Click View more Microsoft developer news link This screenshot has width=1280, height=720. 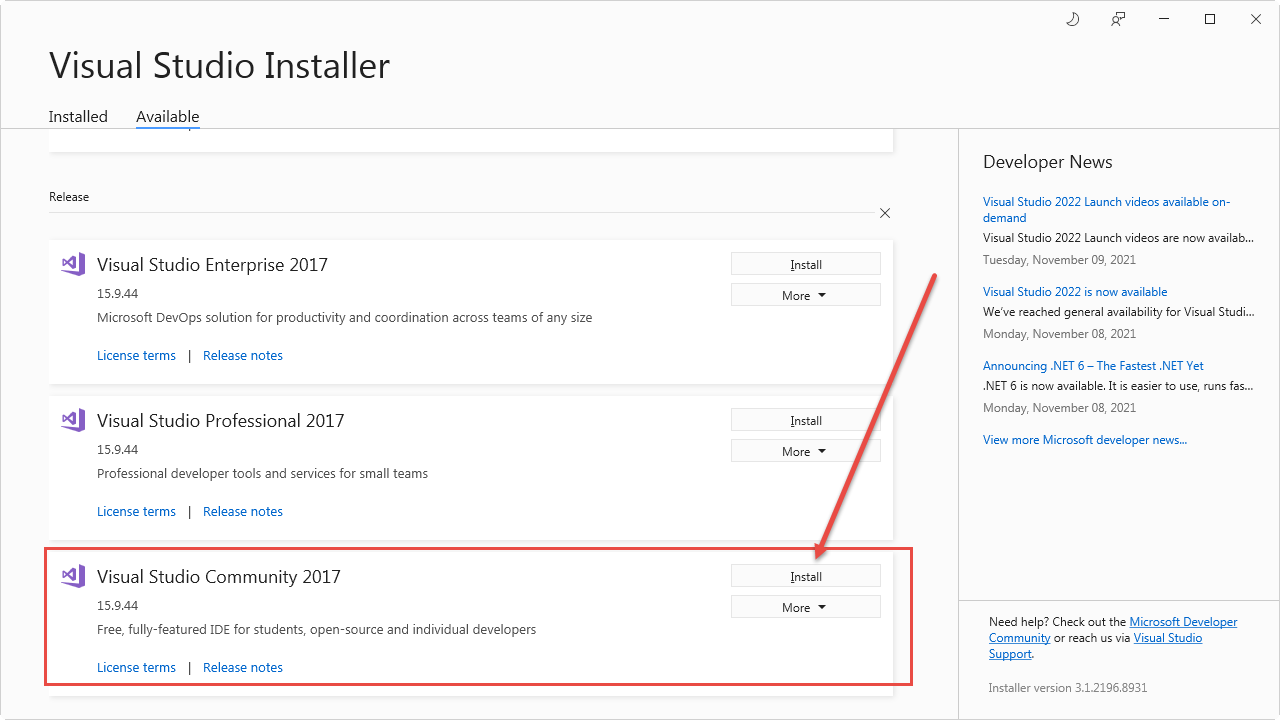1085,440
